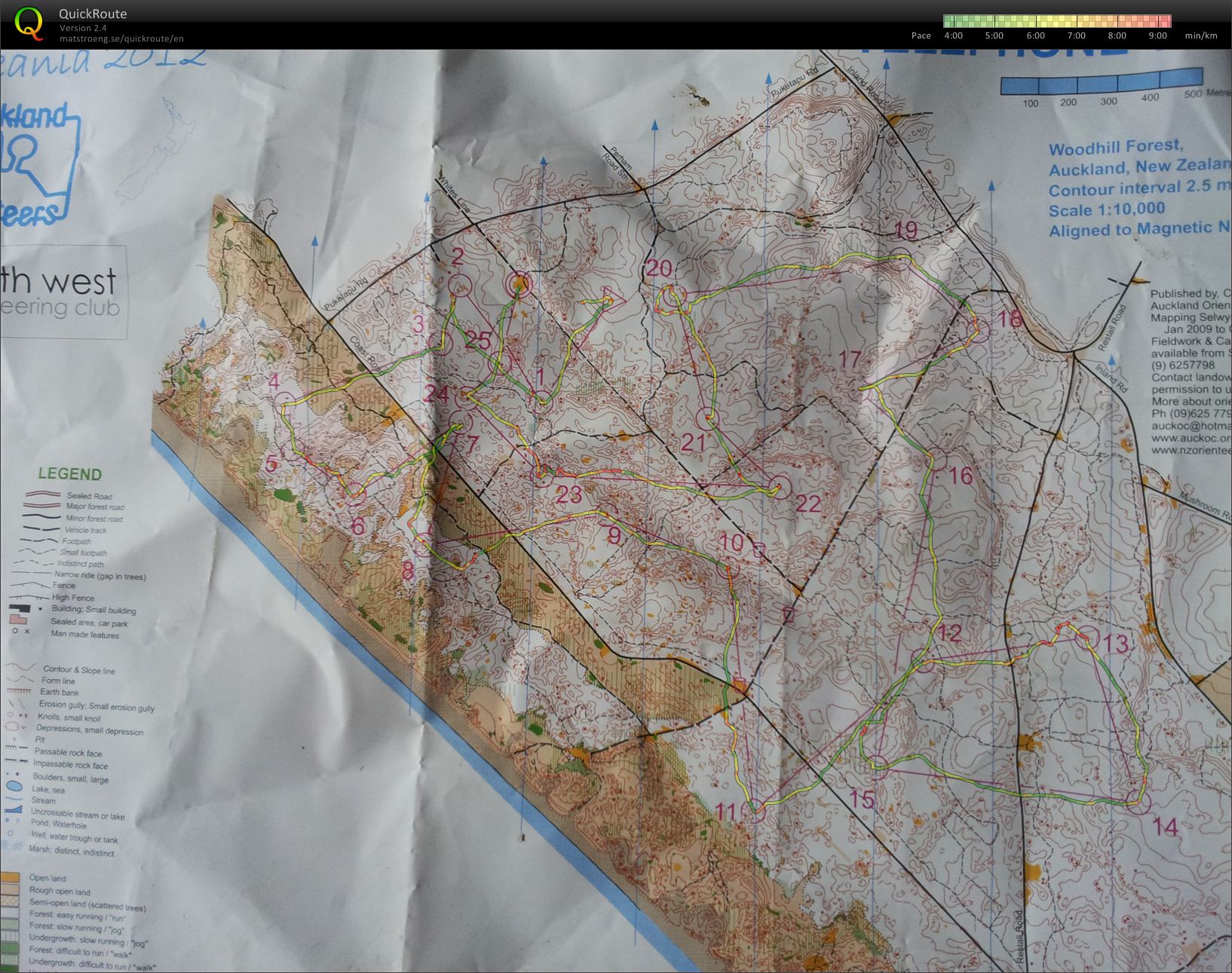Click the QuickRoute Q logo icon
Viewport: 1232px width, 973px height.
29,23
